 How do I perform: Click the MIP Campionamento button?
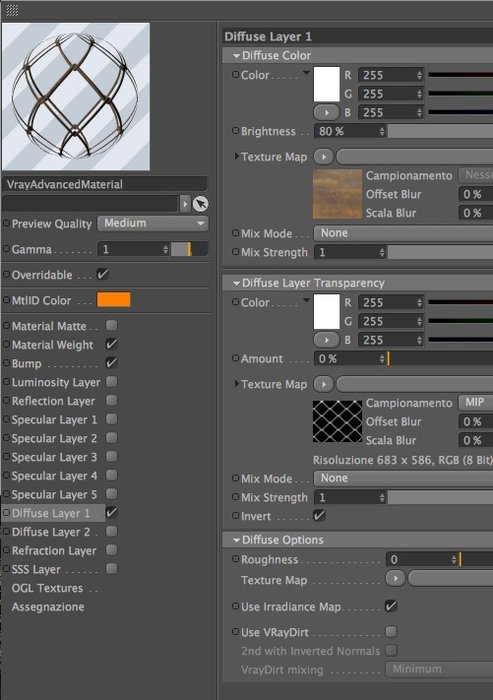pos(476,402)
